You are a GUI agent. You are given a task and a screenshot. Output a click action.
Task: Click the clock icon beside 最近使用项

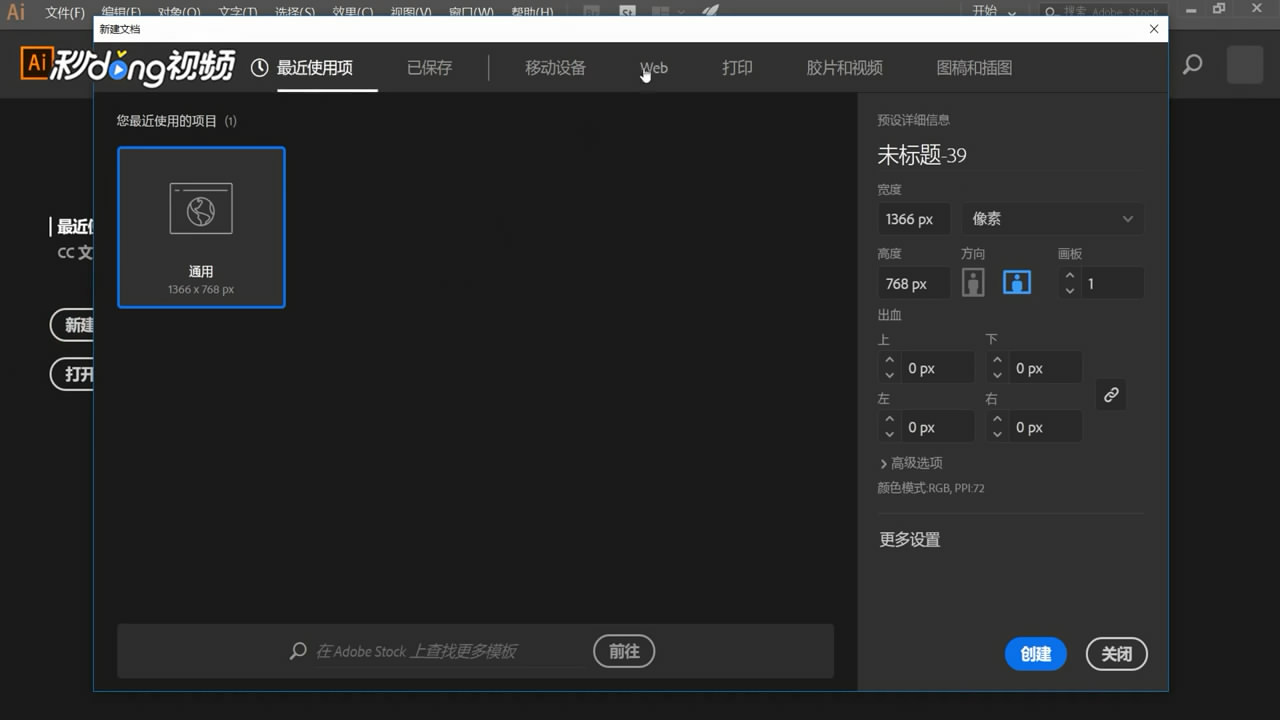click(x=258, y=67)
